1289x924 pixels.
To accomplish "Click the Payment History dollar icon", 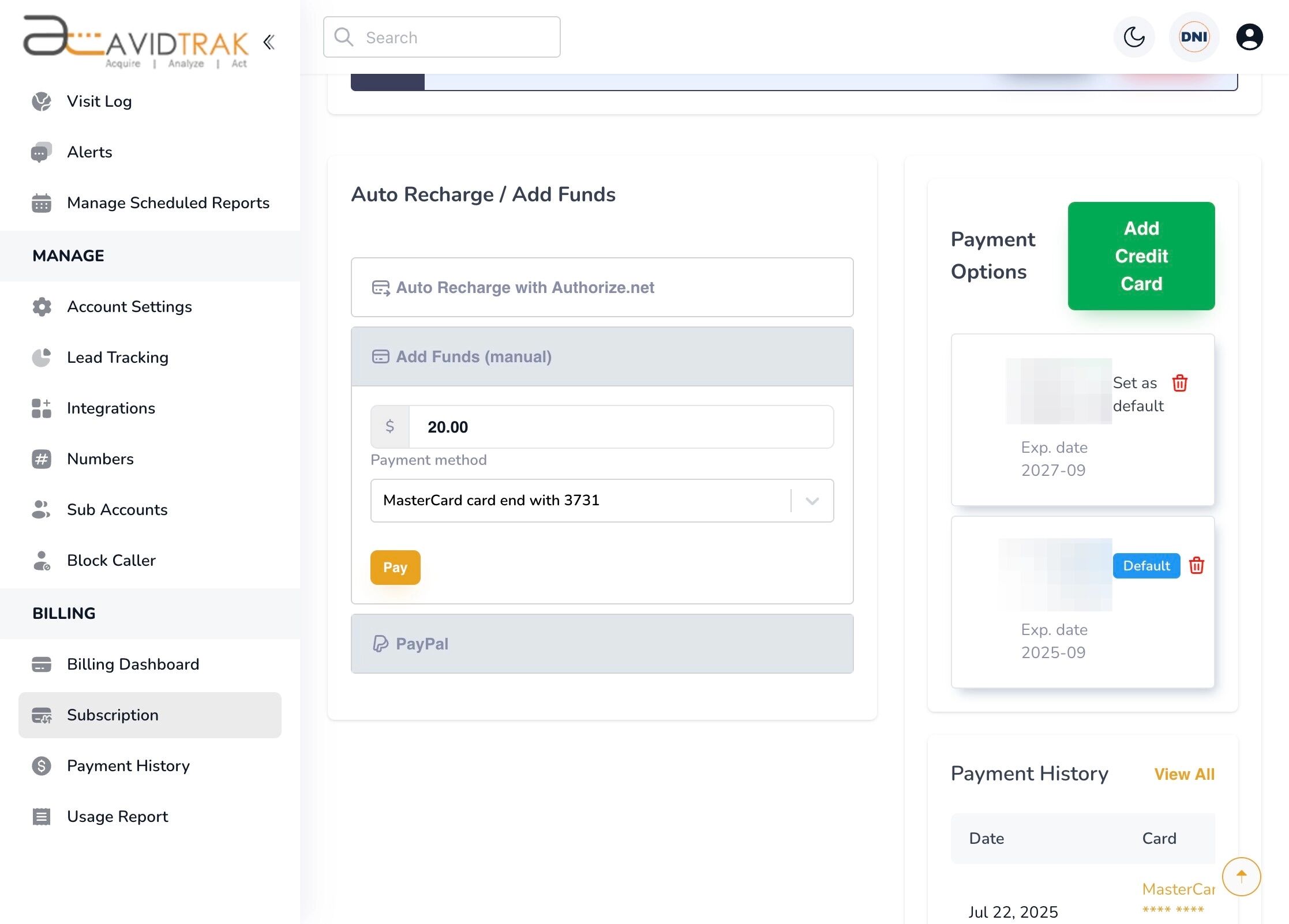I will (x=42, y=766).
